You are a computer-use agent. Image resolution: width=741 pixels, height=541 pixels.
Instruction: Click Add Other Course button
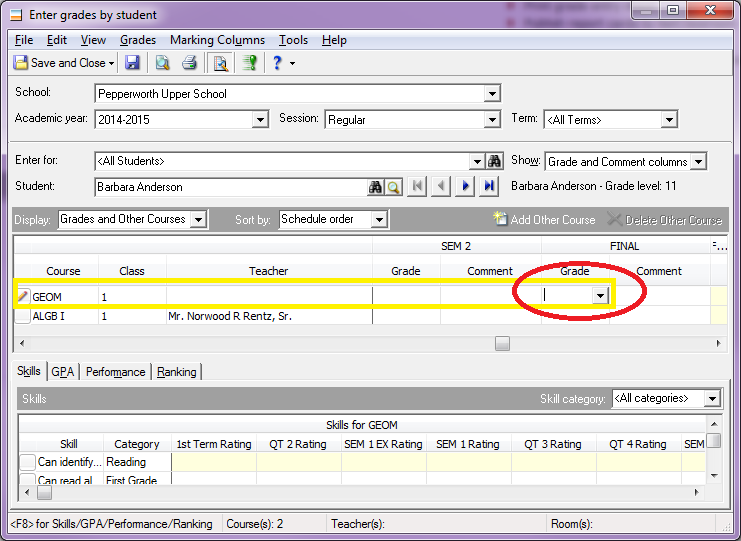tap(544, 219)
